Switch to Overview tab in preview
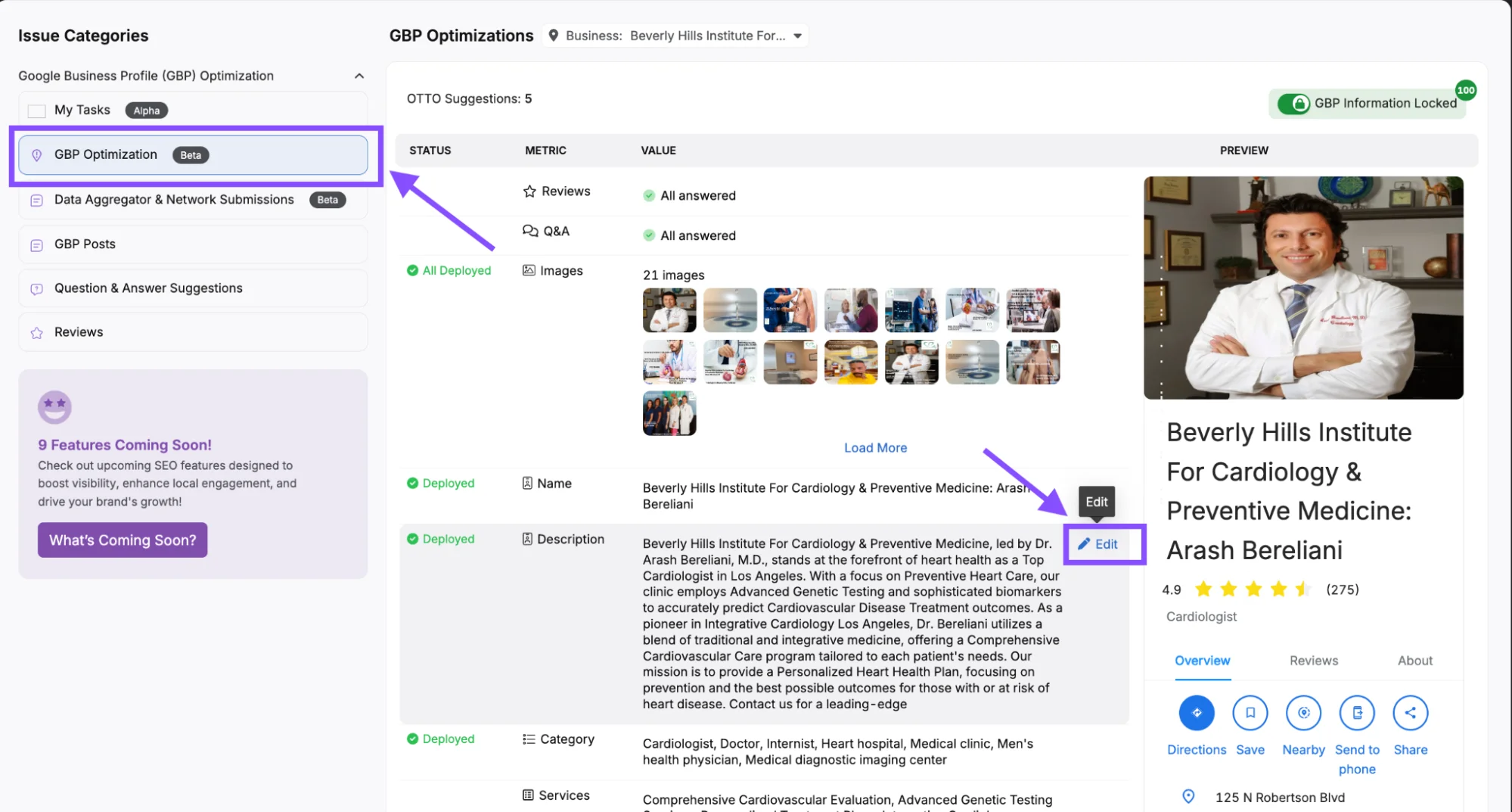 (x=1202, y=660)
